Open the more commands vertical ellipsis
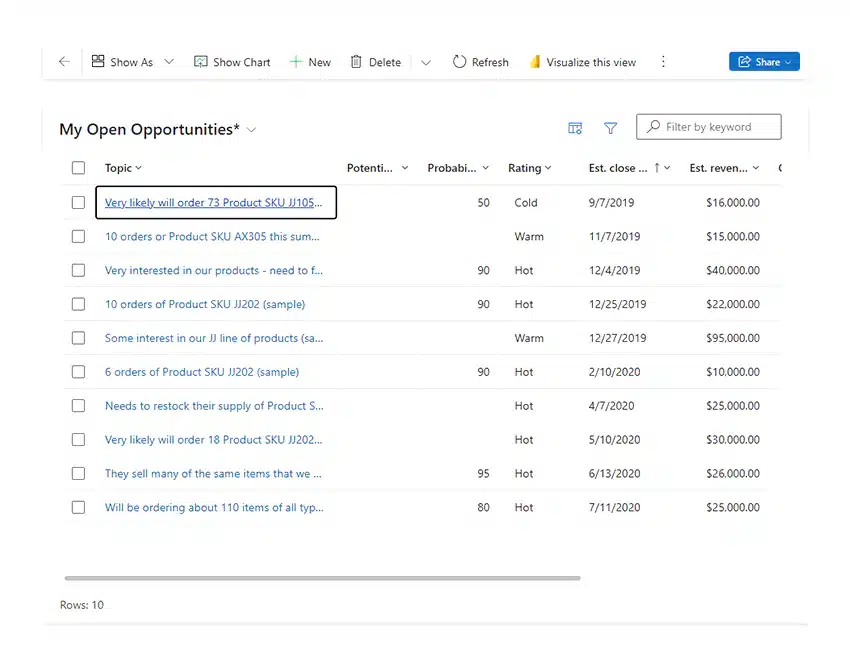Screen dimensions: 850x663 point(663,62)
